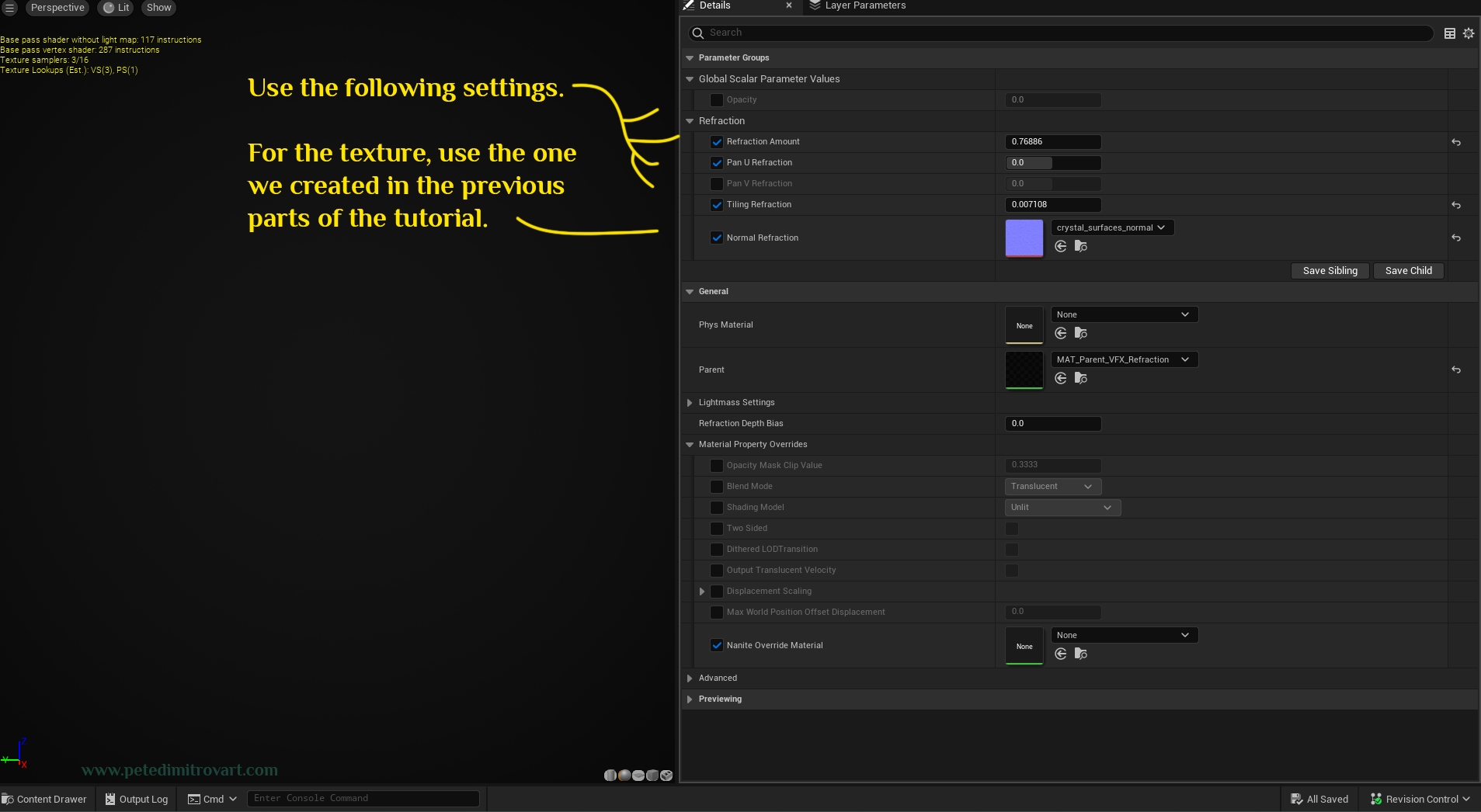
Task: Click the Save Sibling button
Action: click(x=1330, y=271)
